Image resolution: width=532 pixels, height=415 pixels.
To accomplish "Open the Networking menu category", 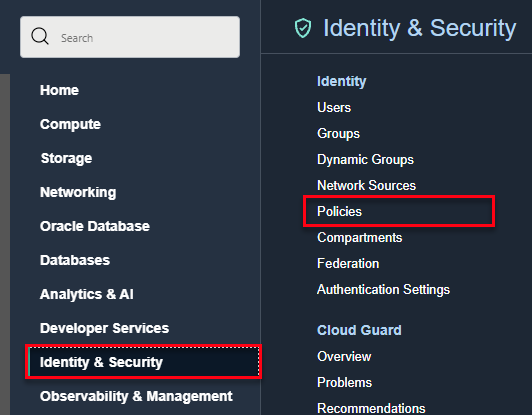I will pyautogui.click(x=78, y=192).
